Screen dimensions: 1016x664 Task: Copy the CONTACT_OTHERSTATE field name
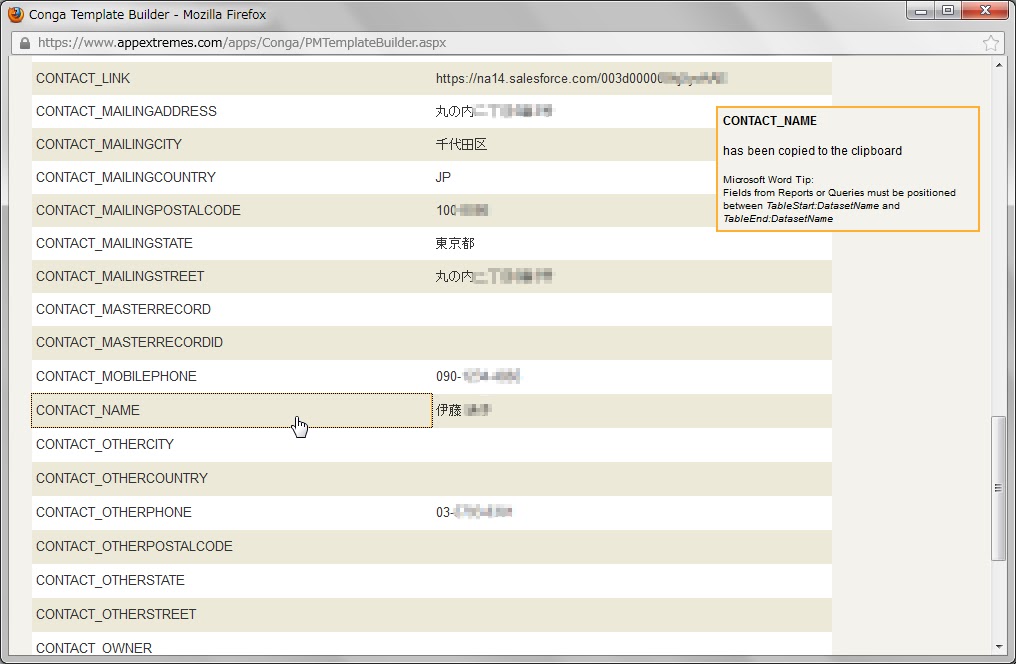[110, 580]
